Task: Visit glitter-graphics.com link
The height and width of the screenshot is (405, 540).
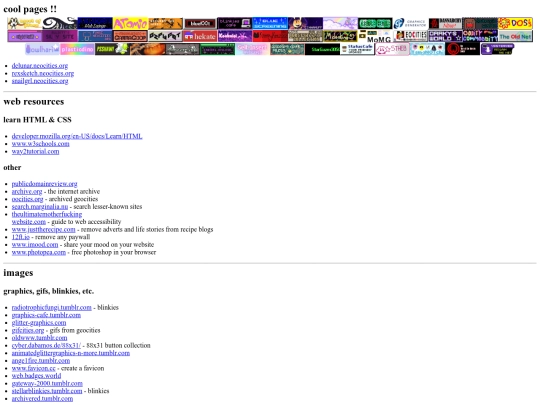Action: click(39, 323)
